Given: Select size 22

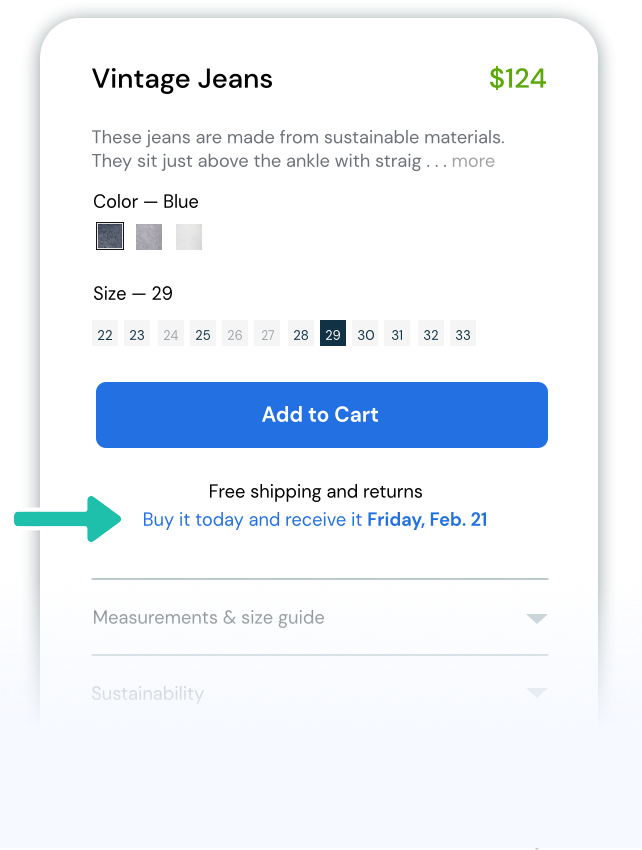Looking at the screenshot, I should coord(105,334).
